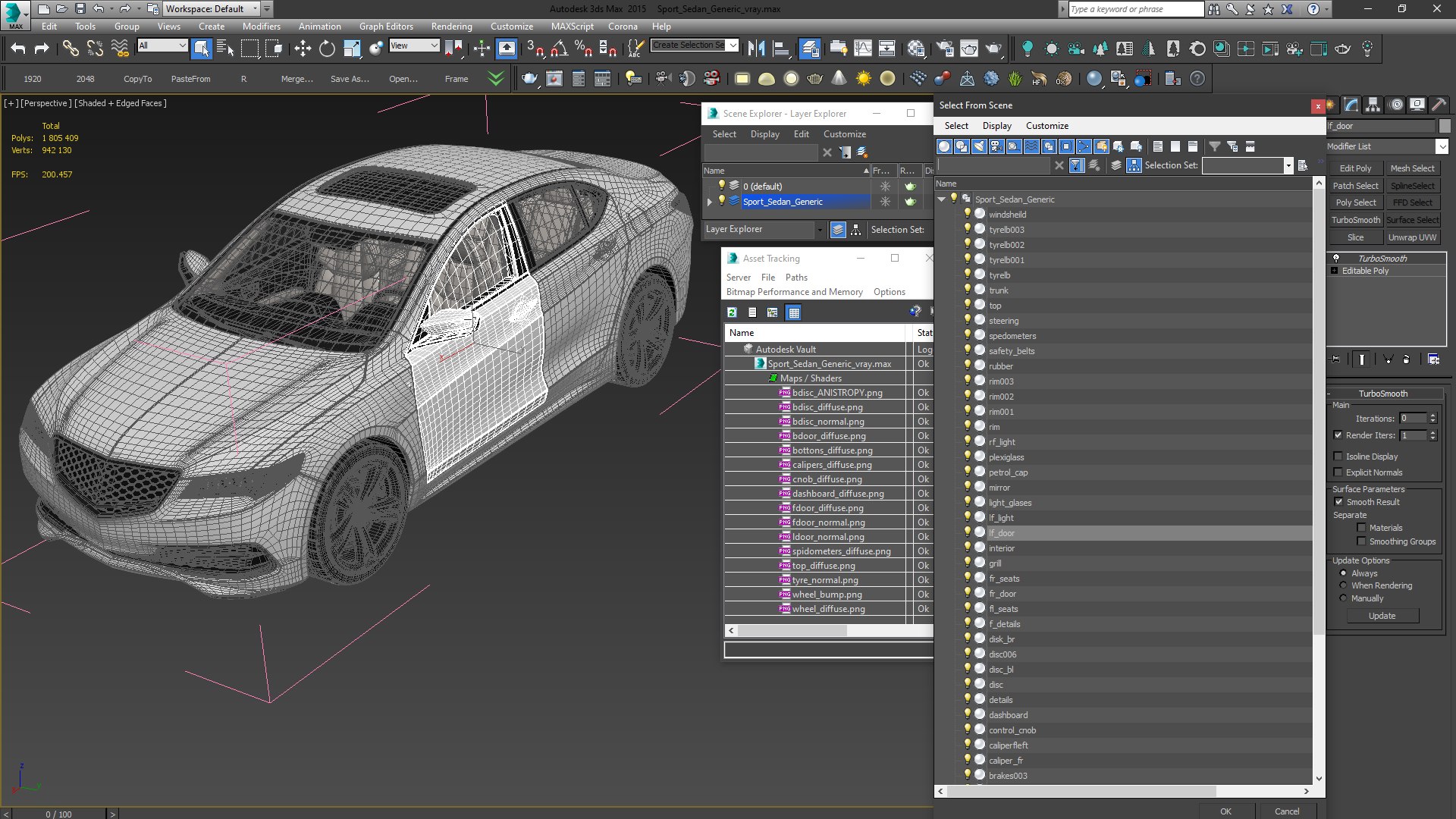This screenshot has width=1456, height=819.
Task: Click the Mirror tool icon
Action: click(756, 49)
